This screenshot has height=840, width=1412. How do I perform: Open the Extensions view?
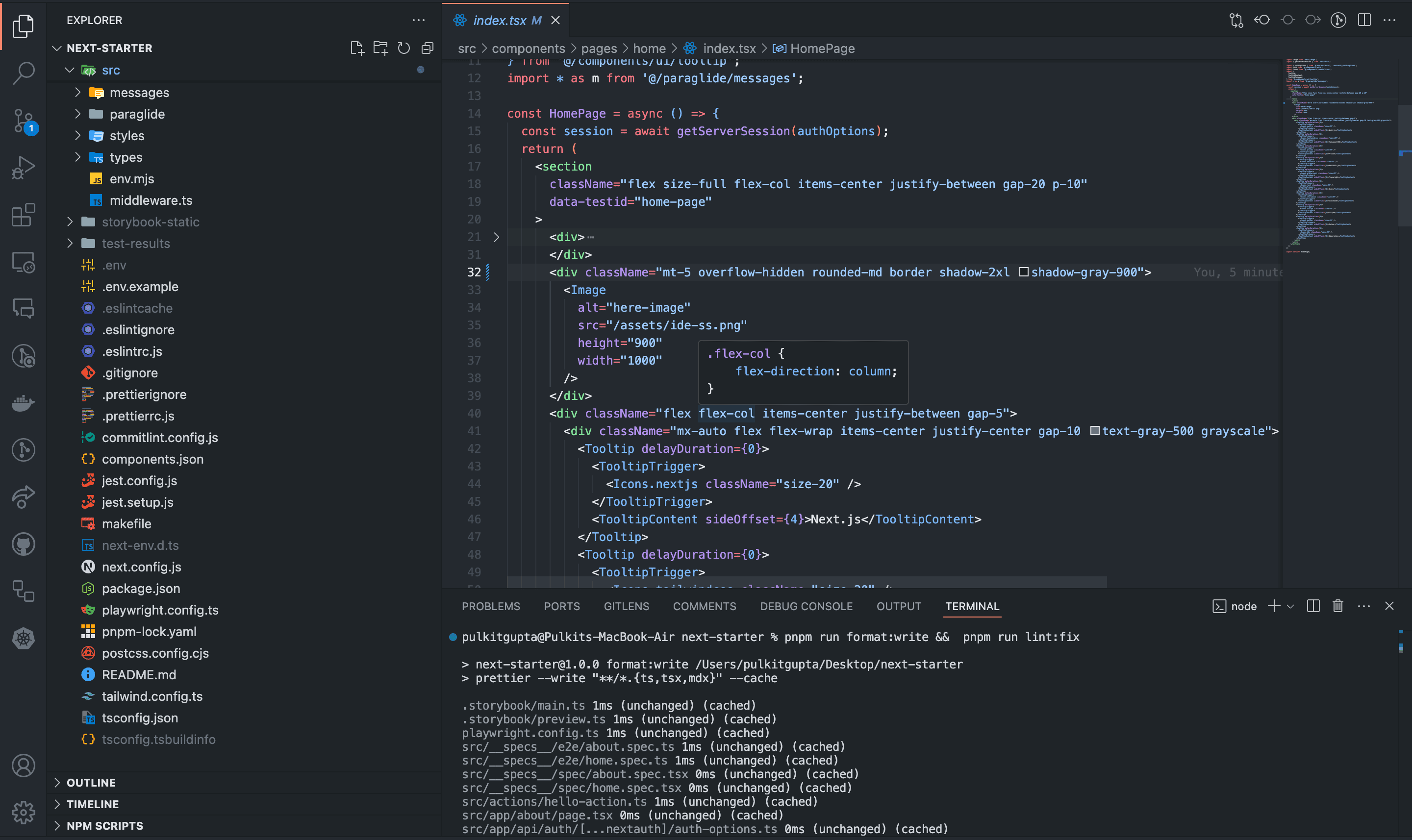click(x=23, y=215)
